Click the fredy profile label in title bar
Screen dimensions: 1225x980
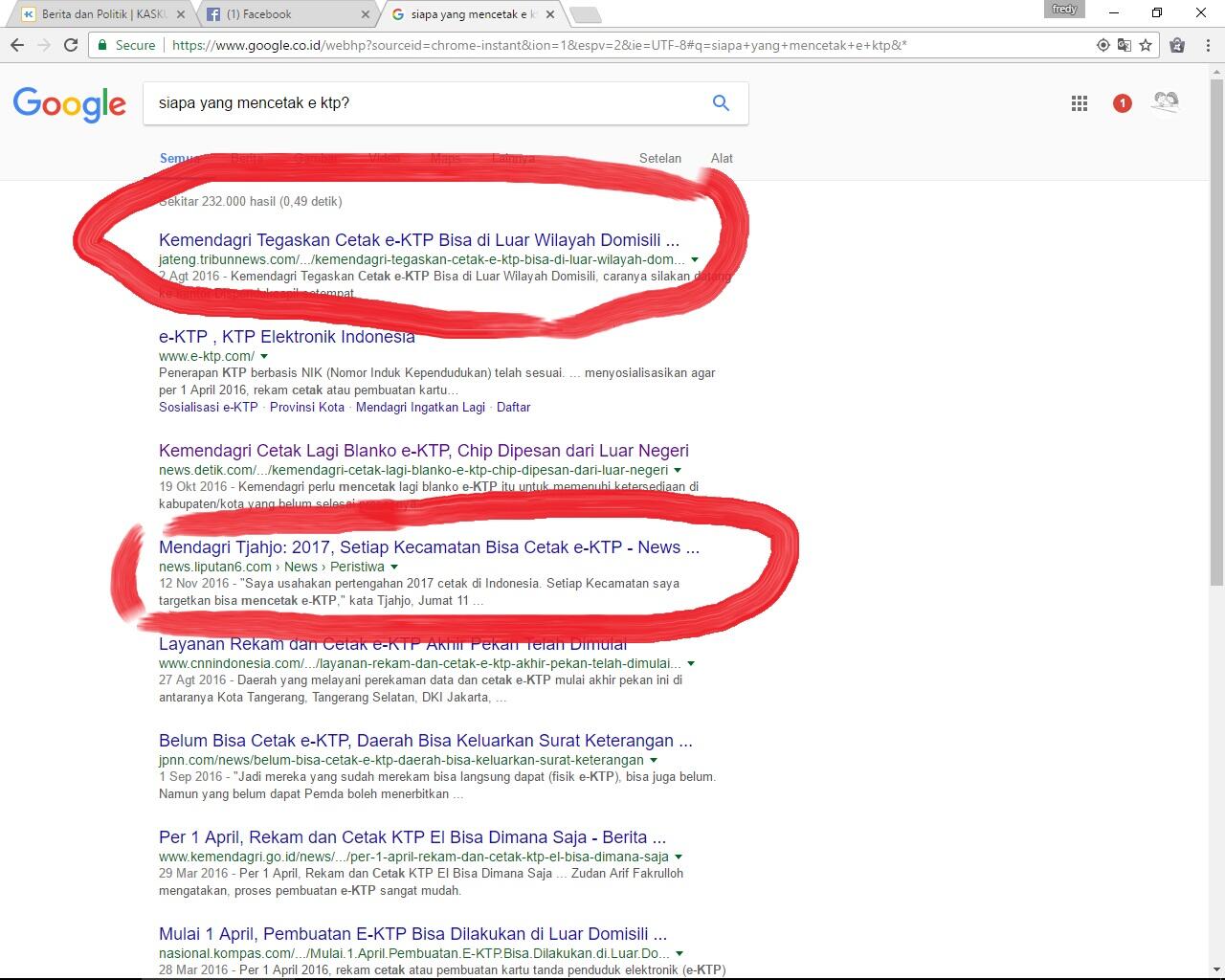(1064, 9)
